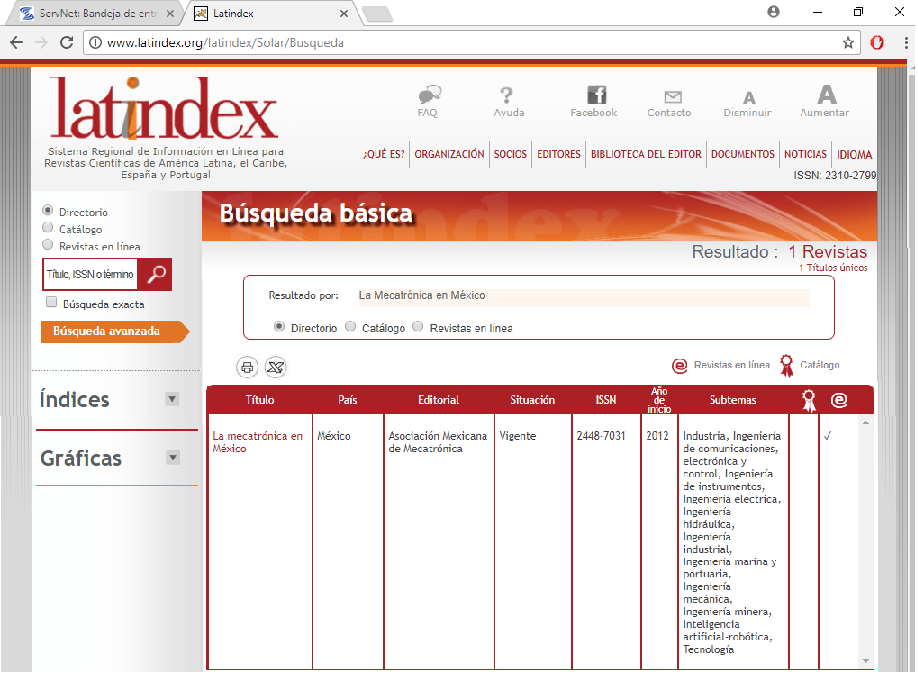Screen dimensions: 918x674
Task: Open a new browser tab
Action: pyautogui.click(x=378, y=14)
